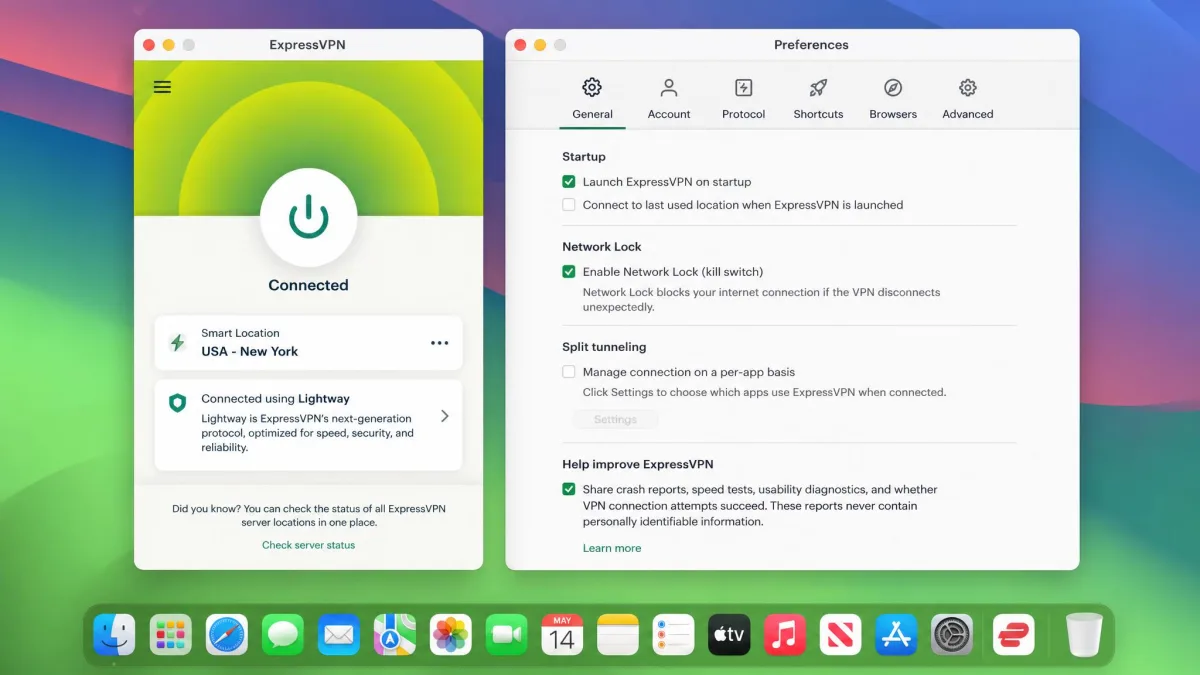Open the hamburger menu in ExpressVPN window

click(162, 87)
